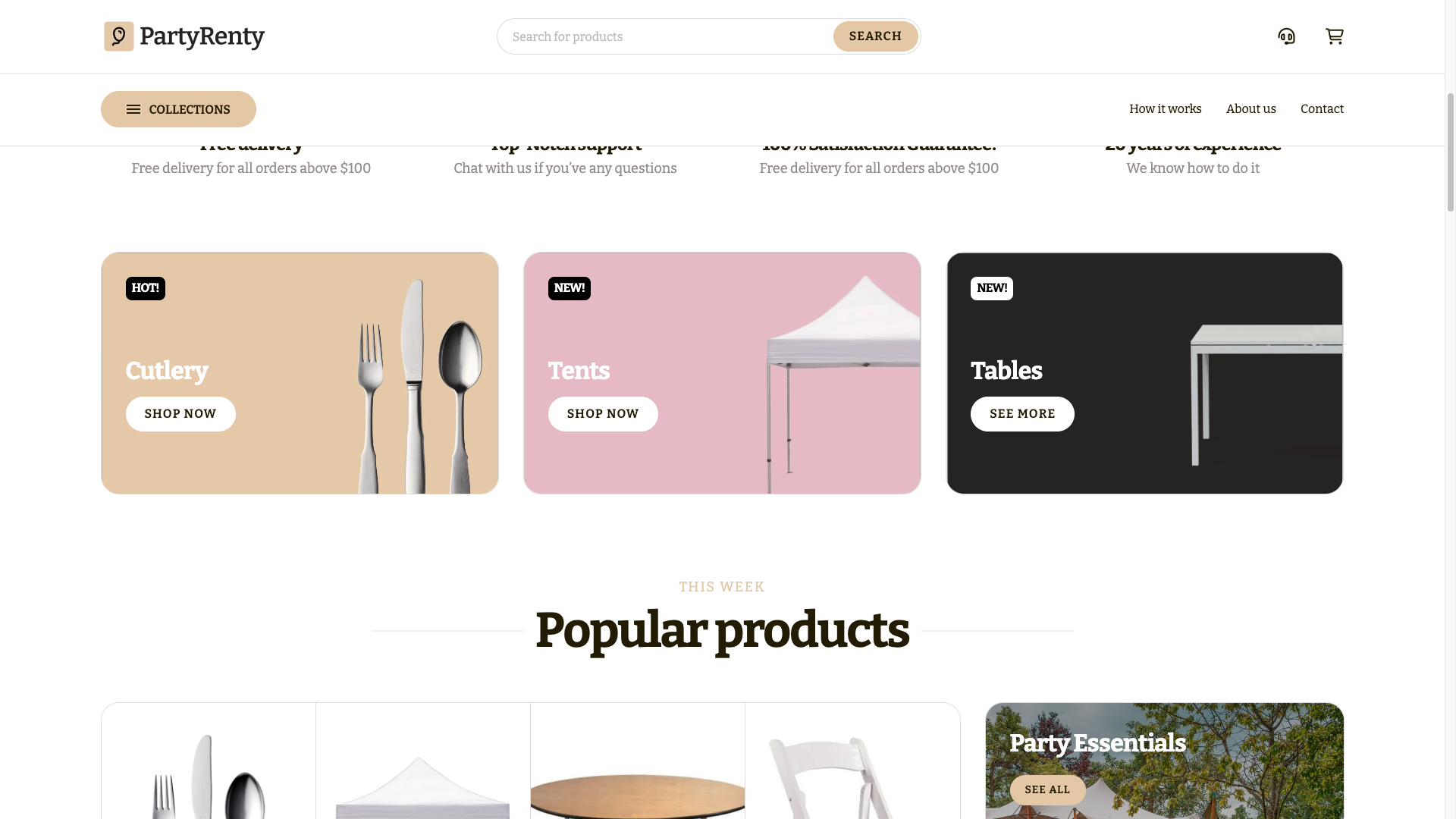Open the Contact link
The height and width of the screenshot is (819, 1456).
point(1322,109)
